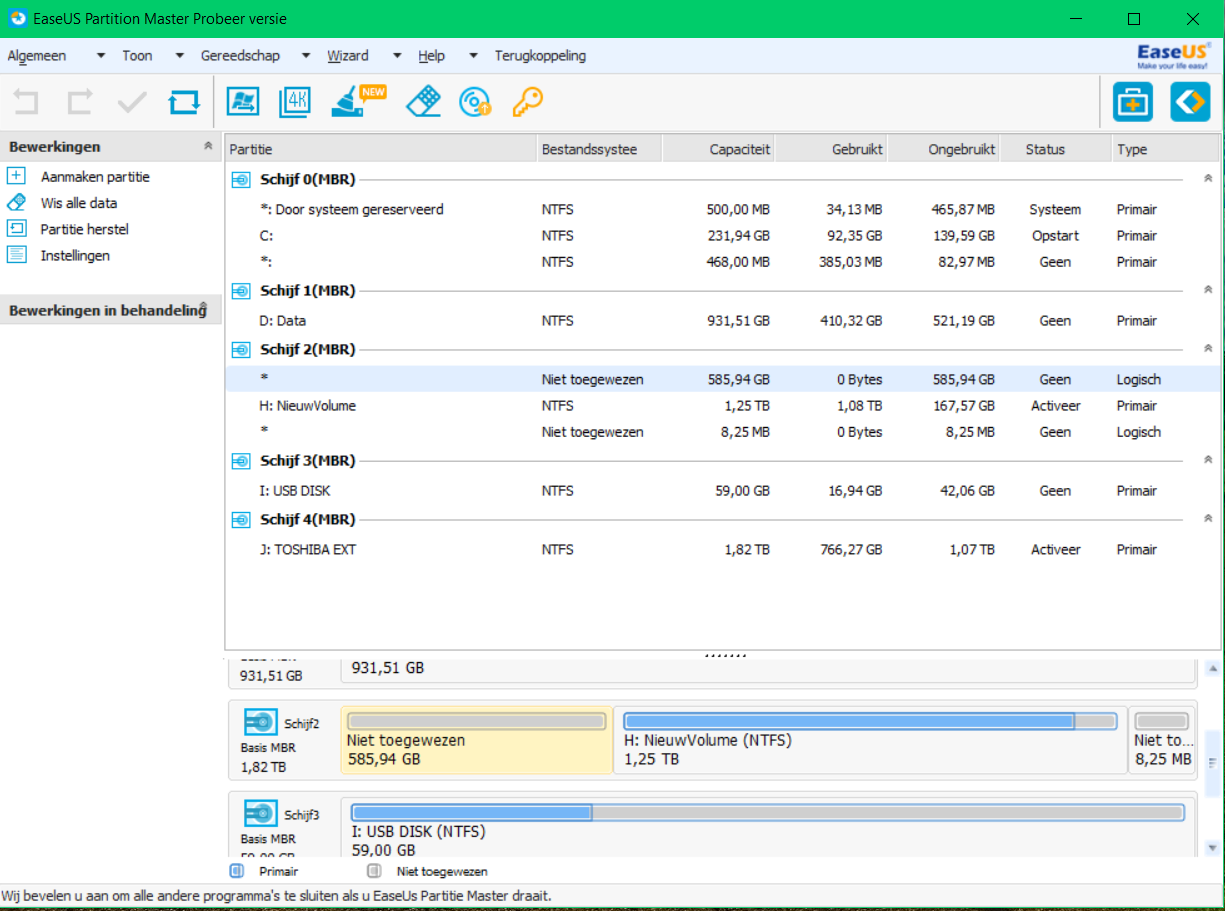Click the orange key activation icon

coord(527,102)
